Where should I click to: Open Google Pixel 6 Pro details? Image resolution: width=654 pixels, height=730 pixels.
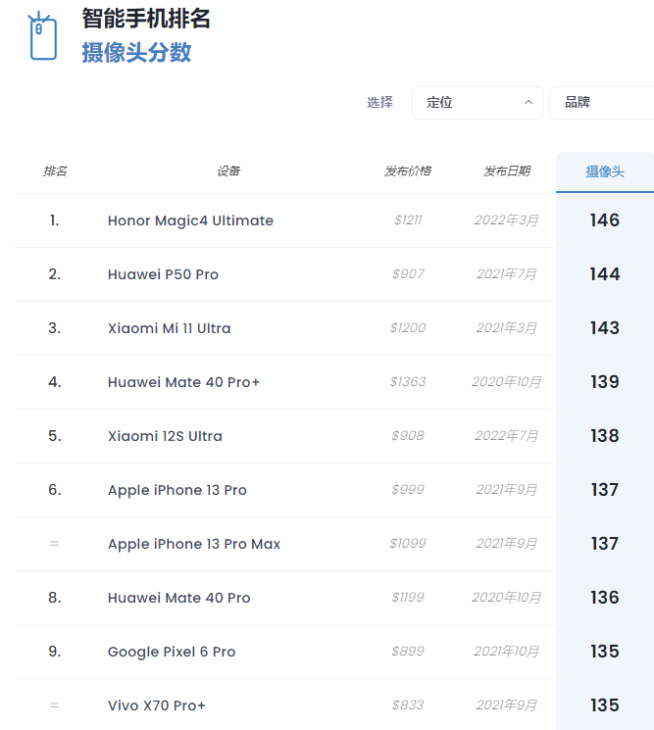pos(171,652)
